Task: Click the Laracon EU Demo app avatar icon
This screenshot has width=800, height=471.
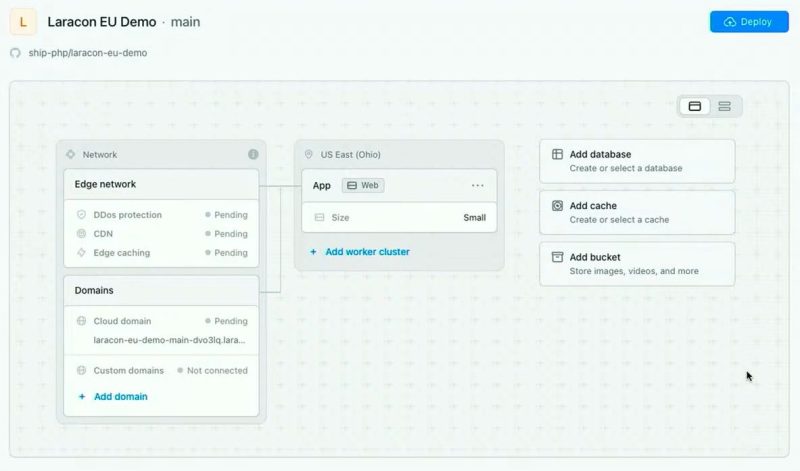Action: pyautogui.click(x=23, y=22)
